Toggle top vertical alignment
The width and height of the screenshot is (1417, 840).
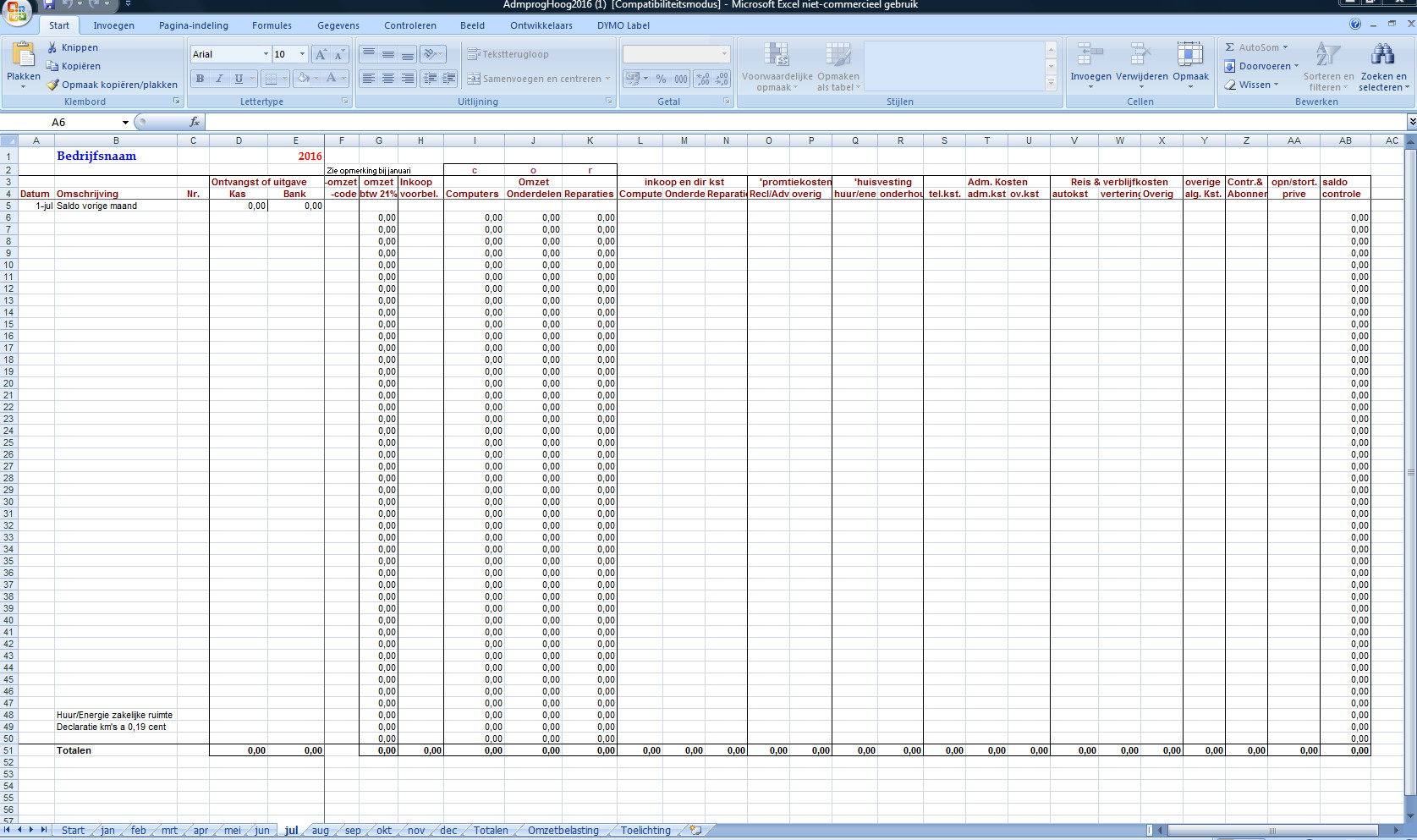click(x=369, y=54)
